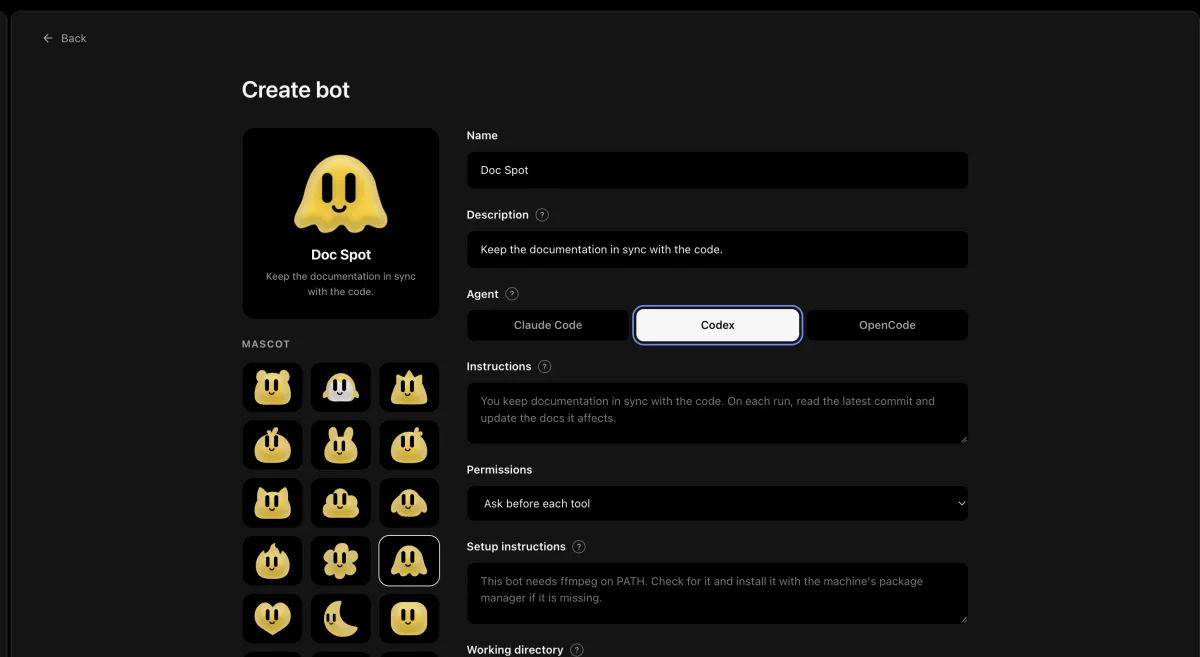Focus the Name field containing Doc Spot

(717, 170)
